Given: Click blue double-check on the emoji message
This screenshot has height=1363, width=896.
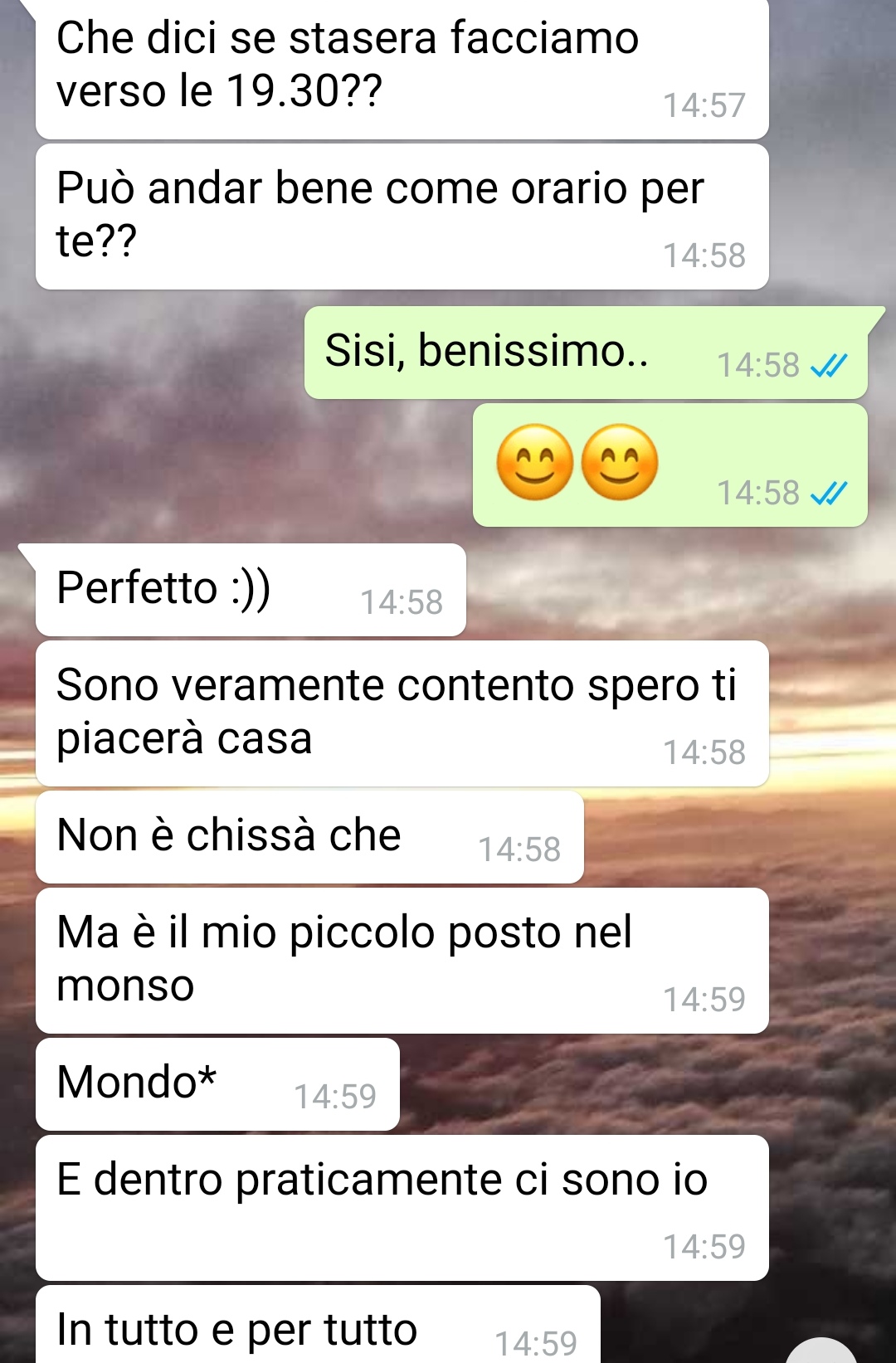Looking at the screenshot, I should coord(828,494).
